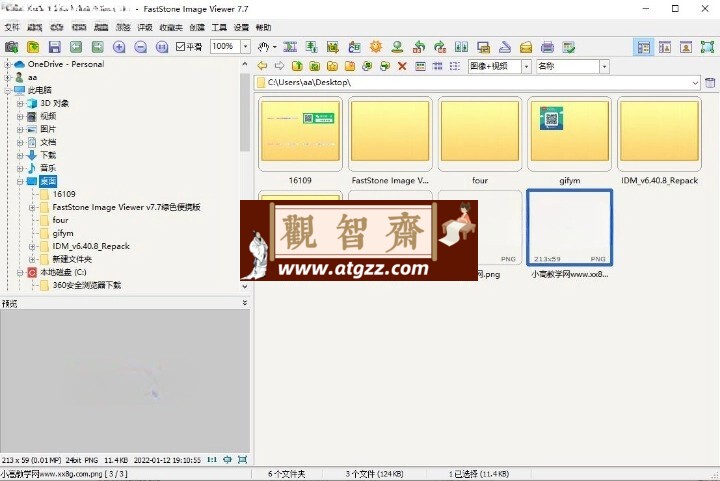Click the printer toolbar icon
The width and height of the screenshot is (720, 481).
547,47
